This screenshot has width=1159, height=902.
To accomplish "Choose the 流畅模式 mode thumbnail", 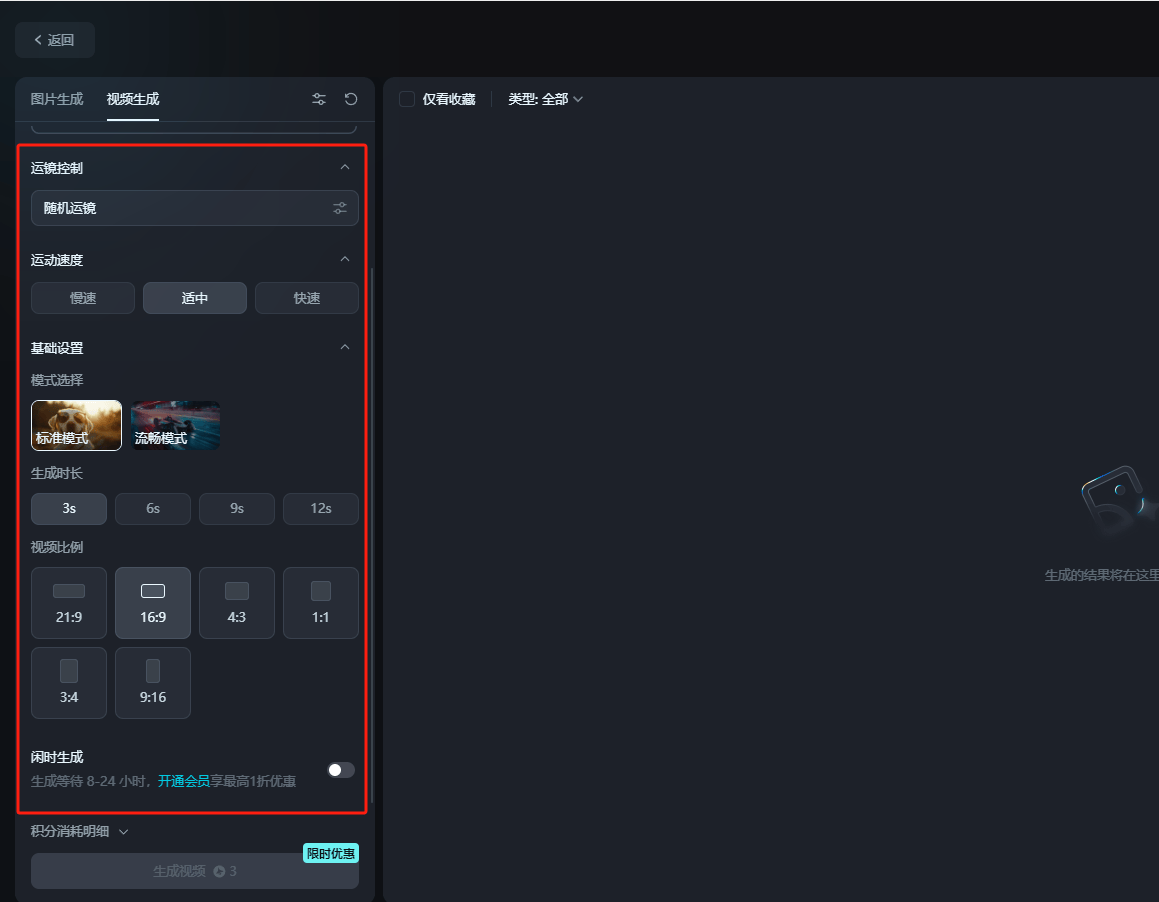I will click(175, 425).
